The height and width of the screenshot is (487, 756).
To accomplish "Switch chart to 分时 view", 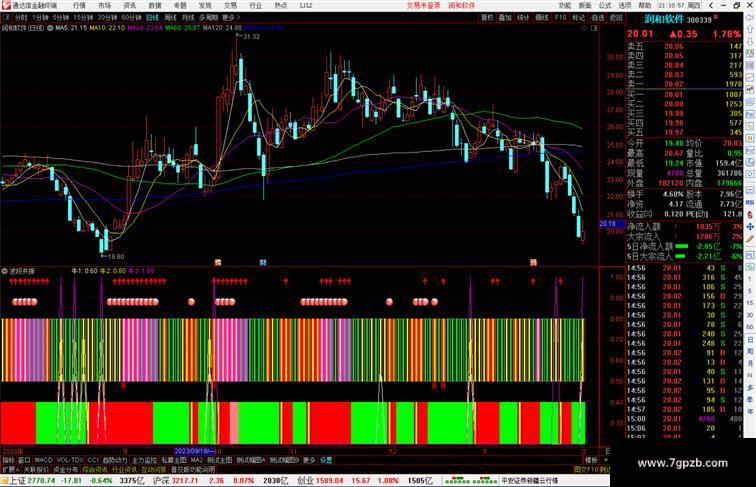I will [21, 17].
